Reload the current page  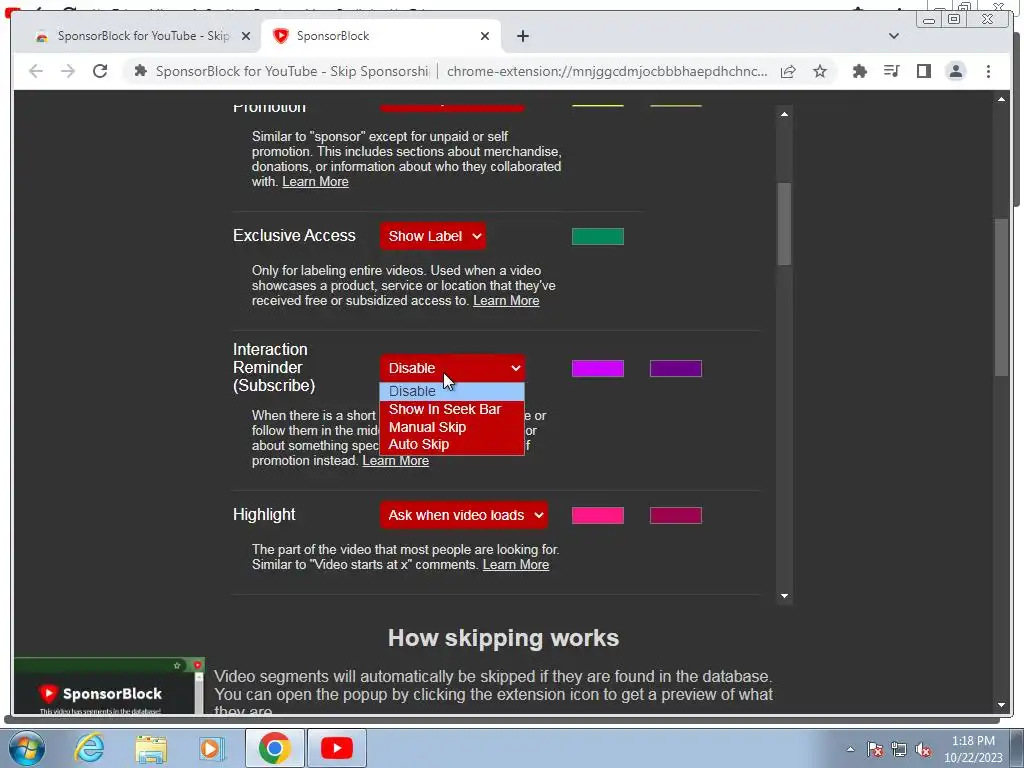pos(100,71)
